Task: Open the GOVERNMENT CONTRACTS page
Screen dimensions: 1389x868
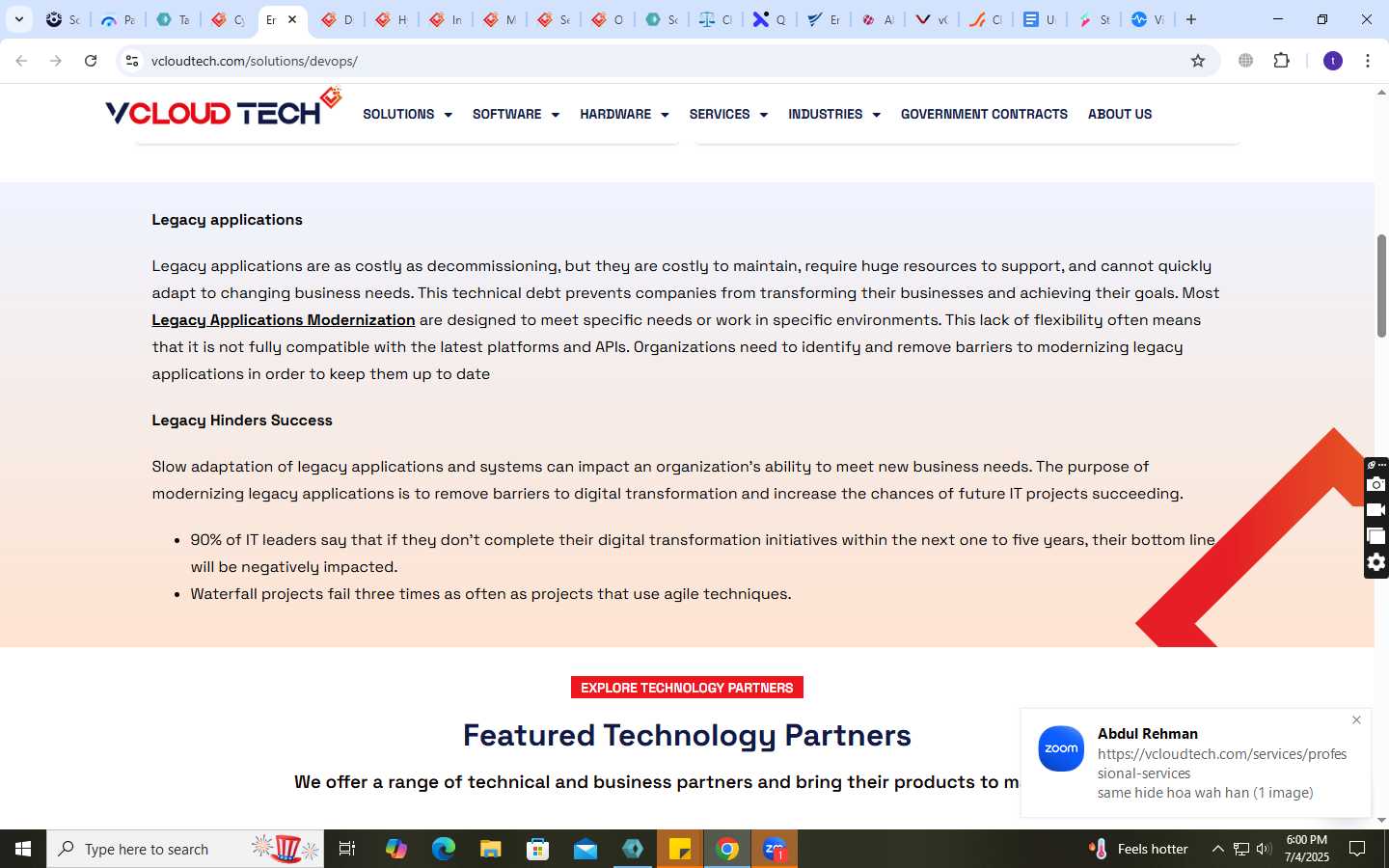Action: 984,114
